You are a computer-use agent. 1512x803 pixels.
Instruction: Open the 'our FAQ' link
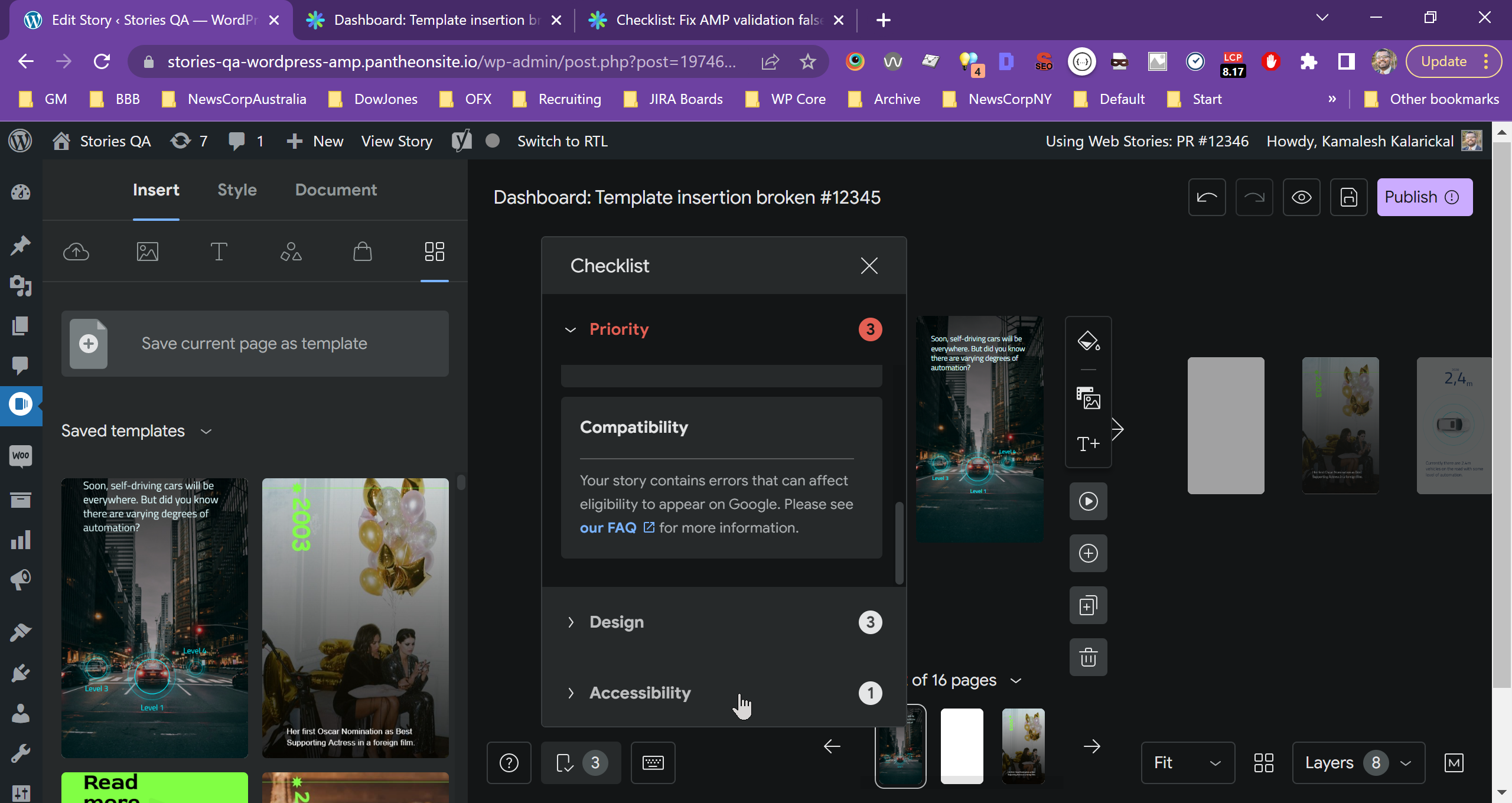[x=617, y=528]
